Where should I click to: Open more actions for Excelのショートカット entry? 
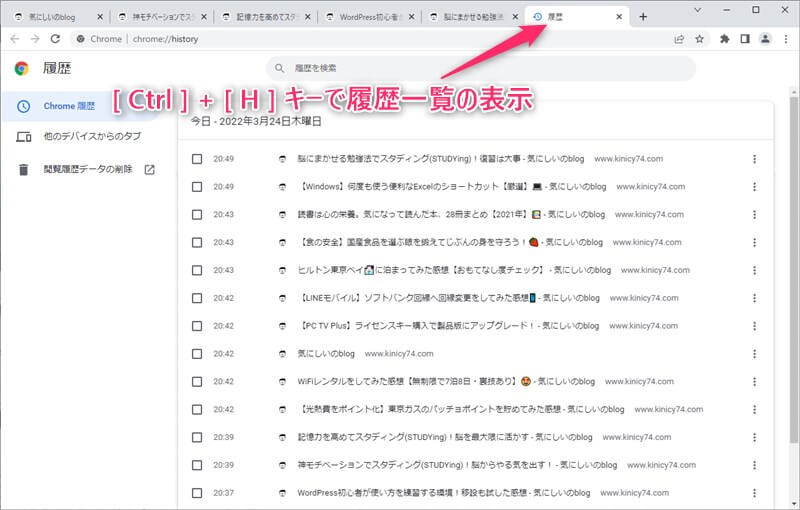(x=754, y=187)
